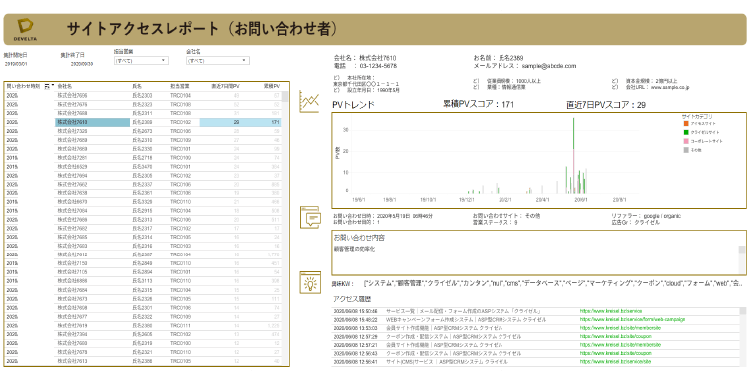Click the gray site category legend swatch
Screen dimensions: 750x380
tap(685, 150)
